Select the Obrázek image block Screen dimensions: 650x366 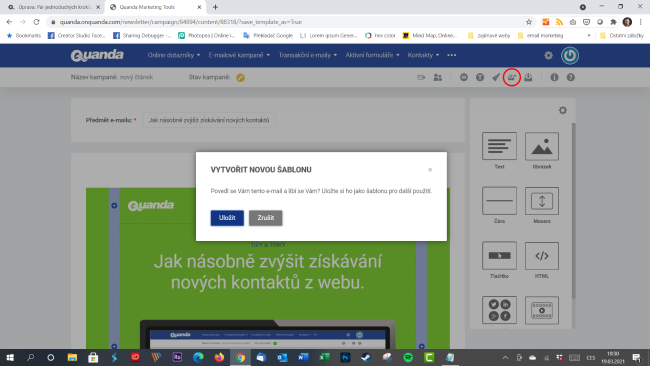pyautogui.click(x=542, y=146)
